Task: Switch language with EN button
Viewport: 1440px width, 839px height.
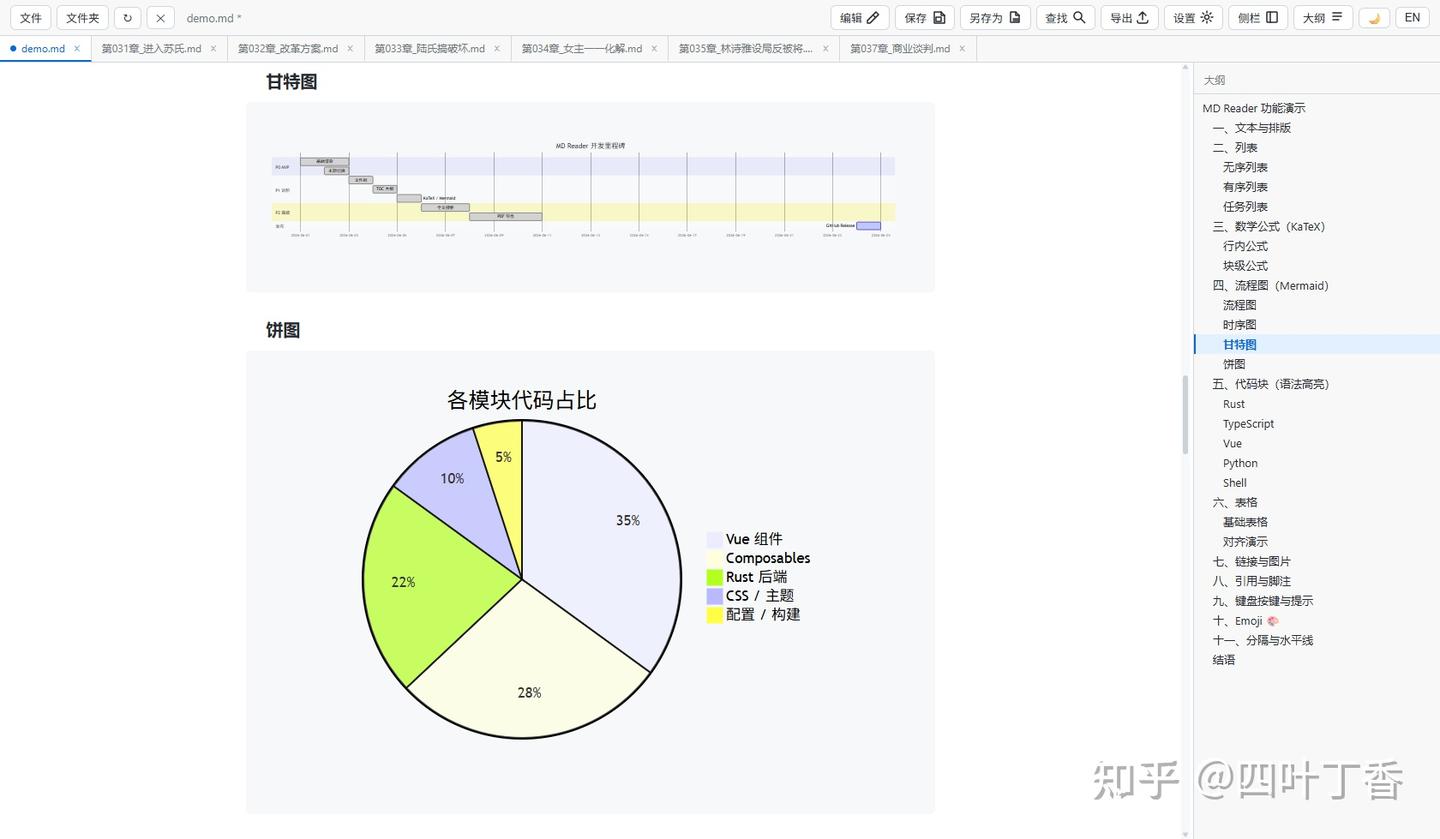Action: coord(1412,17)
